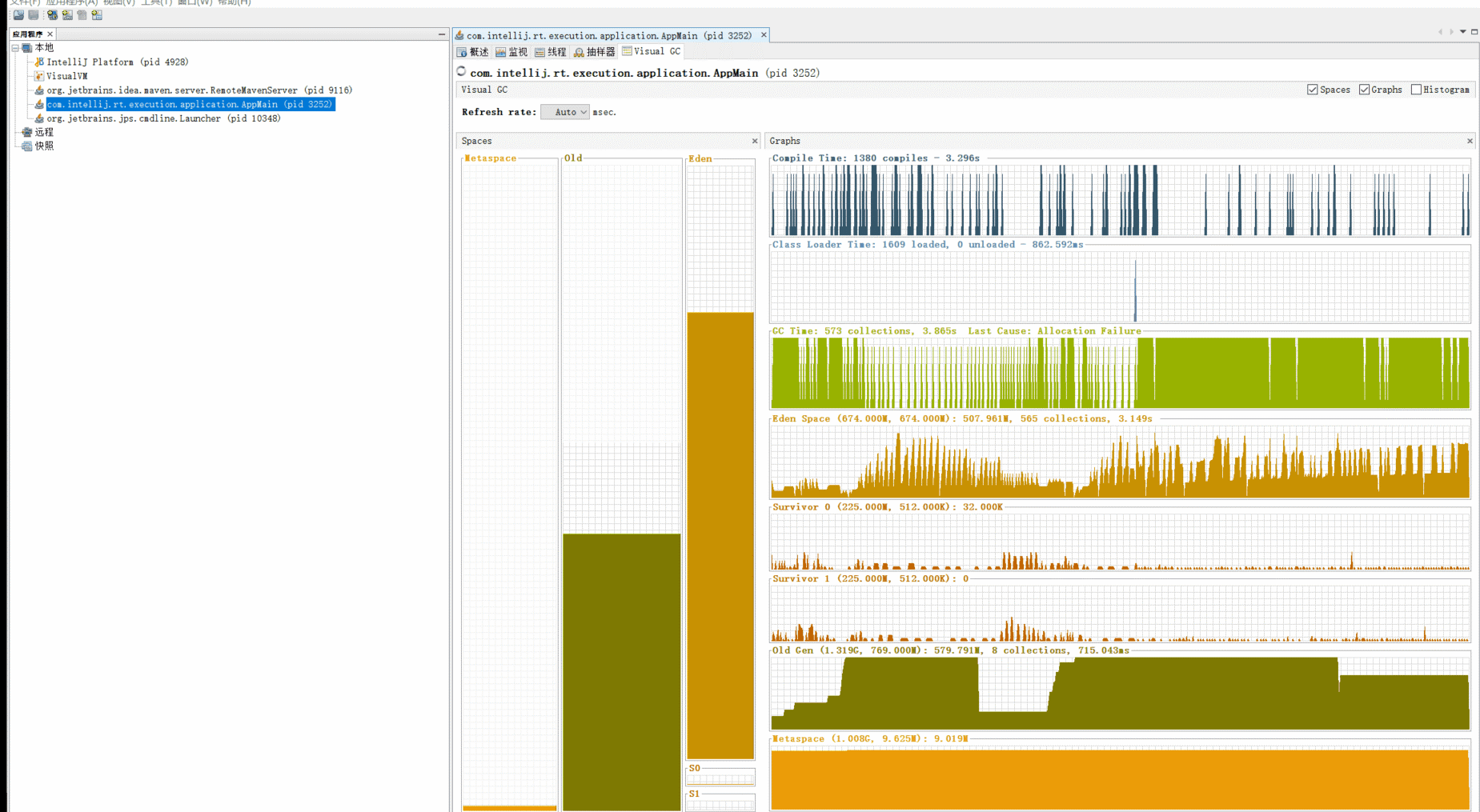The image size is (1480, 812).
Task: Click the spinning progress icon beside the AppMain heading
Action: click(x=461, y=72)
